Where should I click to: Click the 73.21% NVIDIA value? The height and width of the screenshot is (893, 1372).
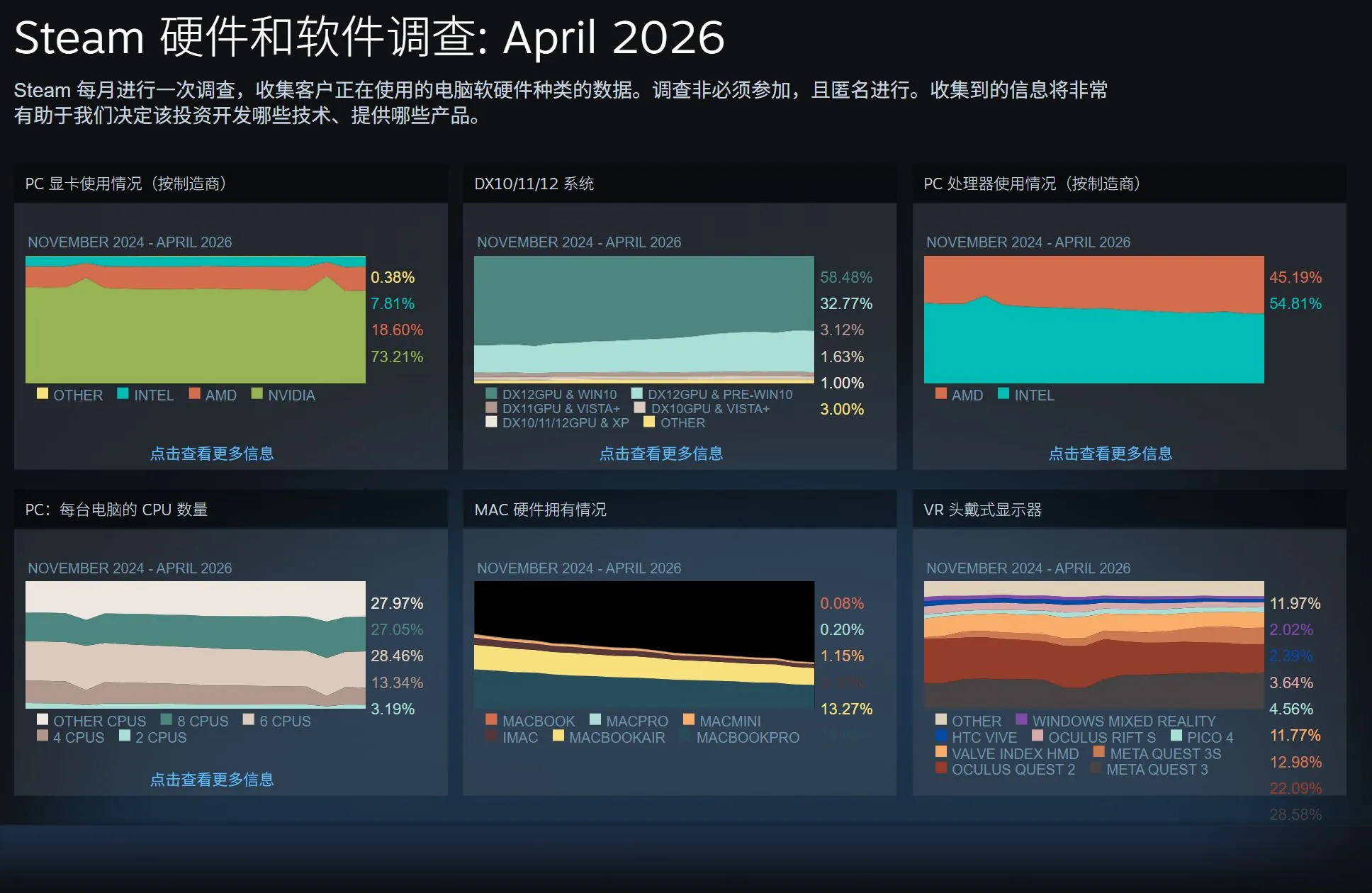pos(397,356)
